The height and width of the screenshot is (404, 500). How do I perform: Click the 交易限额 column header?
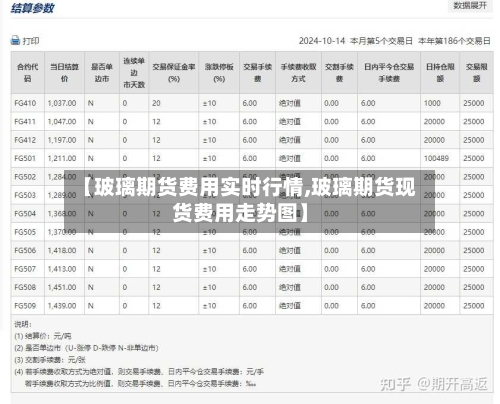click(x=476, y=73)
